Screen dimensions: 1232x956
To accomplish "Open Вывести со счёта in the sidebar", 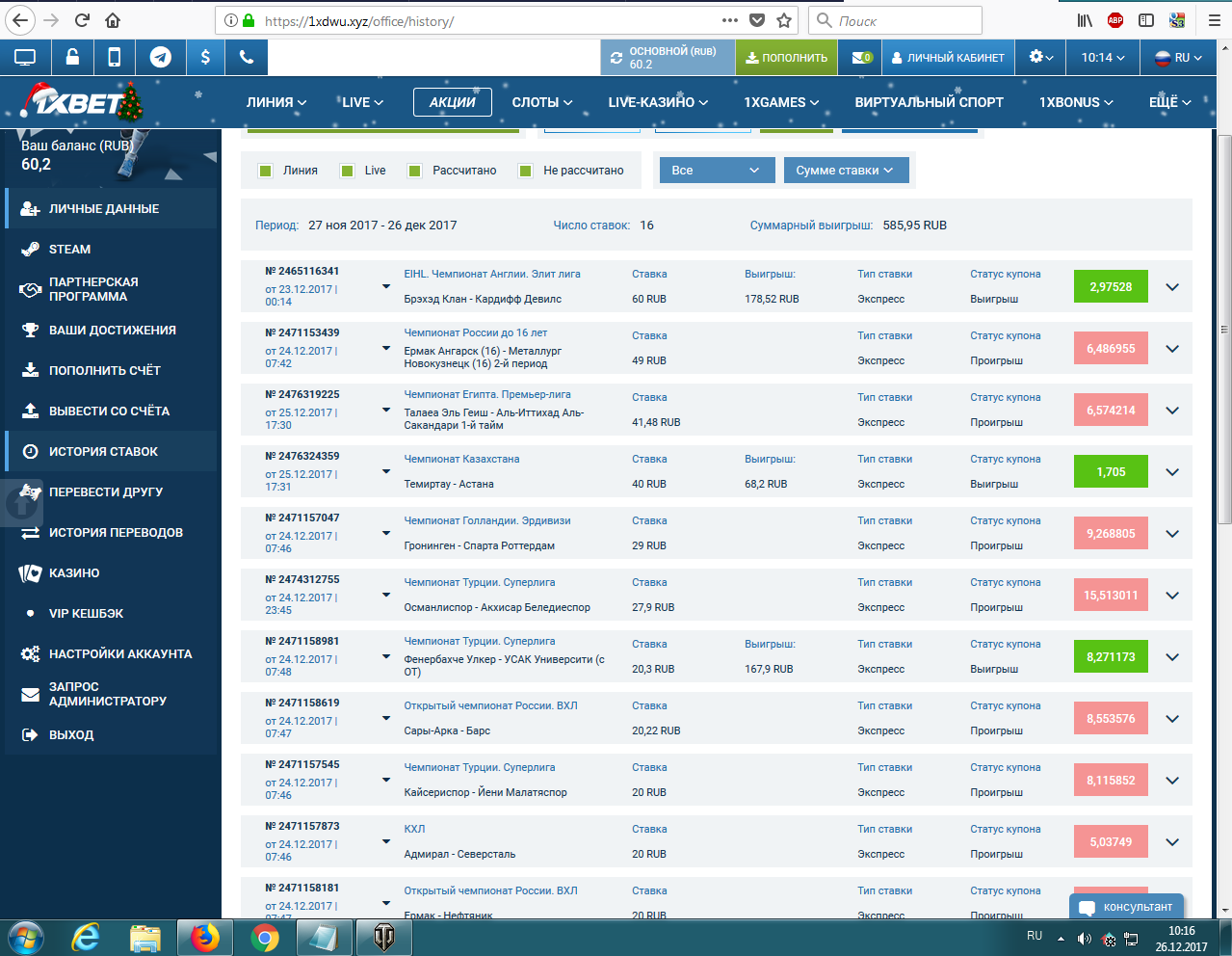I will point(109,411).
